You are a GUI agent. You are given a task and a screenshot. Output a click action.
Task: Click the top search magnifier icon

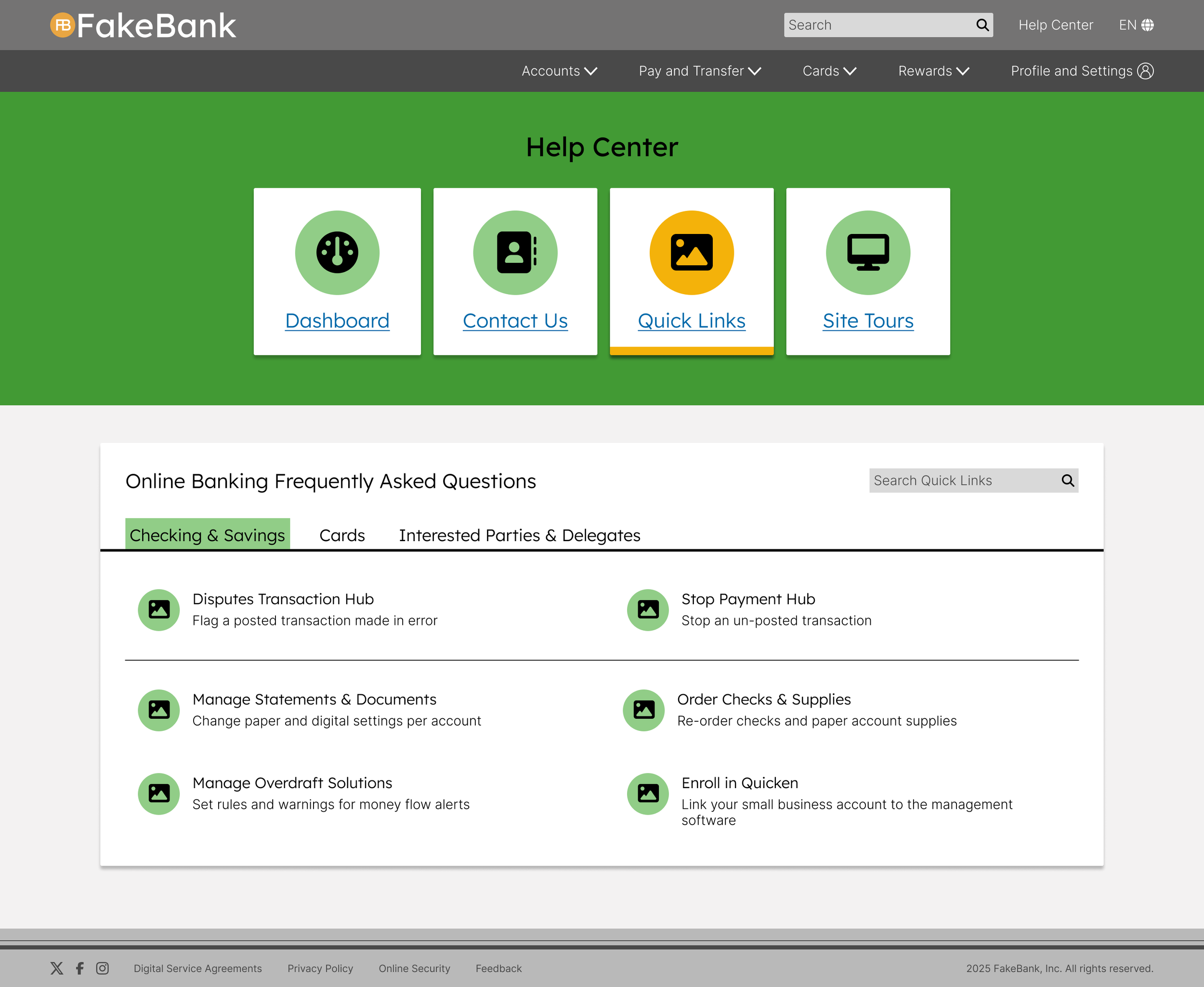(x=982, y=25)
